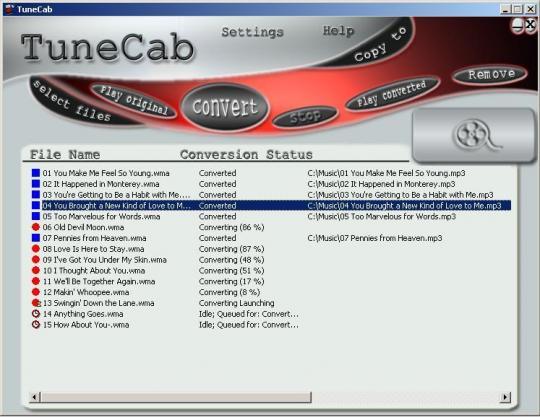Screen dimensions: 540x417
Task: Click red converting icon for 06 Old Devil Moon
Action: pos(36,227)
